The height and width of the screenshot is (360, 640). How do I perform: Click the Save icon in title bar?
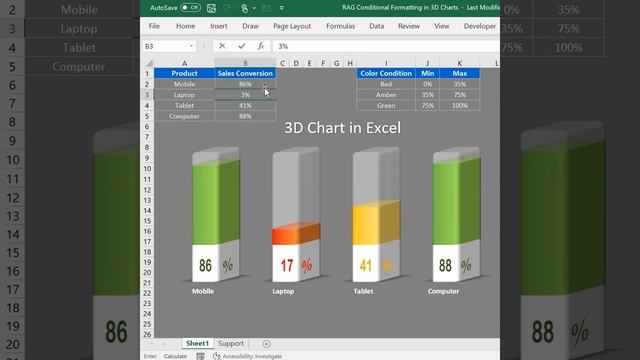click(x=211, y=8)
